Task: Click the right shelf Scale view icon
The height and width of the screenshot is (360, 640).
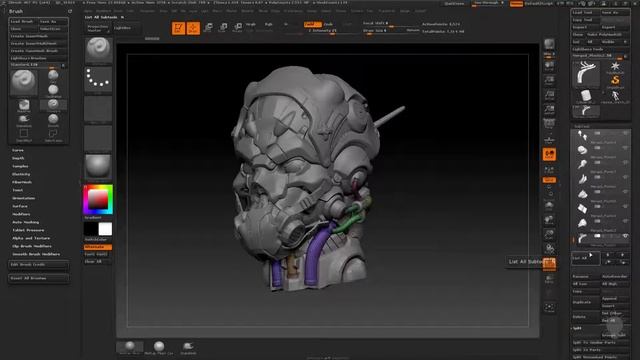Action: 549,234
